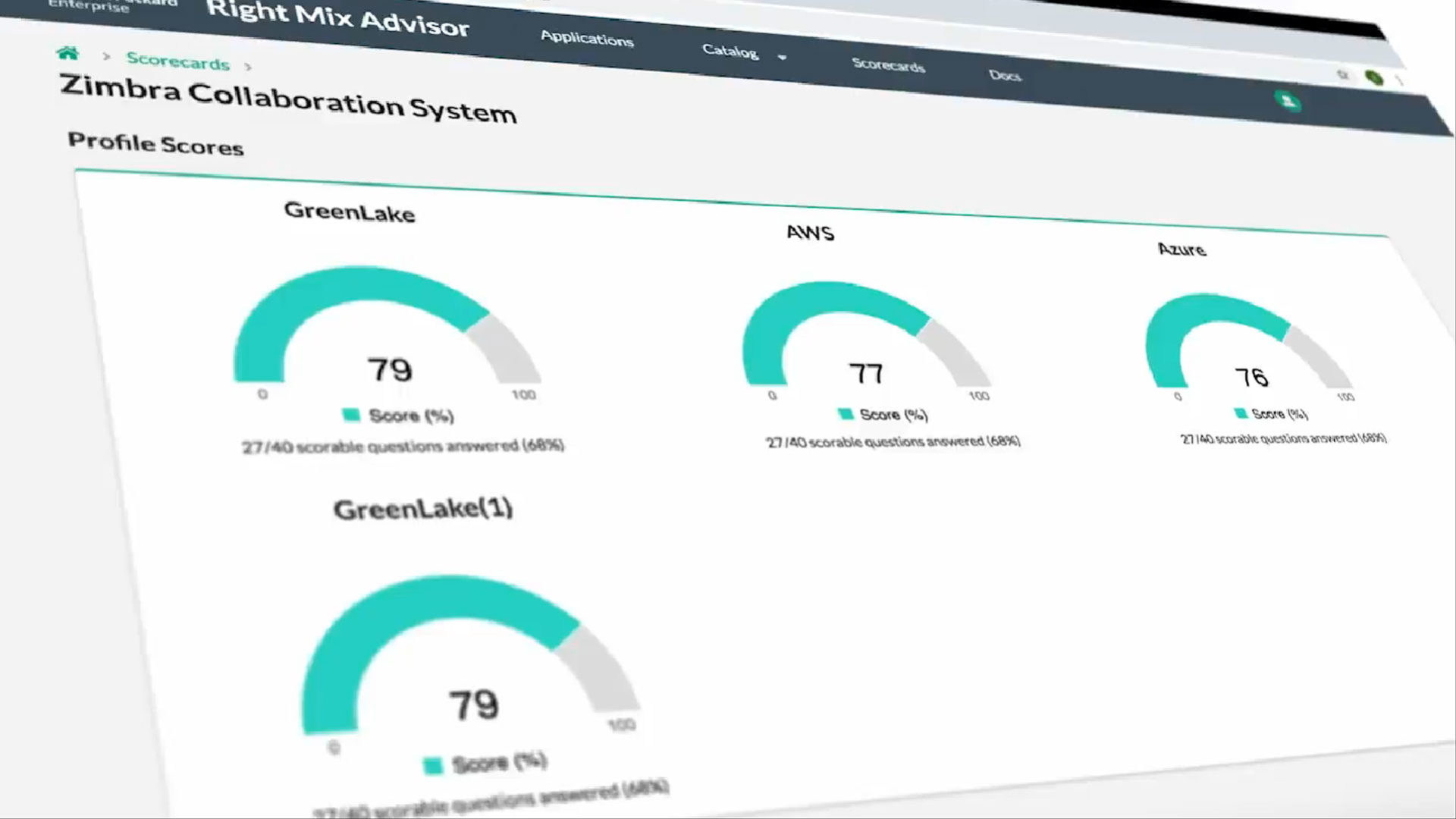Toggle Score (%) legend swatch under GreenLake(1)
1456x819 pixels.
point(432,766)
